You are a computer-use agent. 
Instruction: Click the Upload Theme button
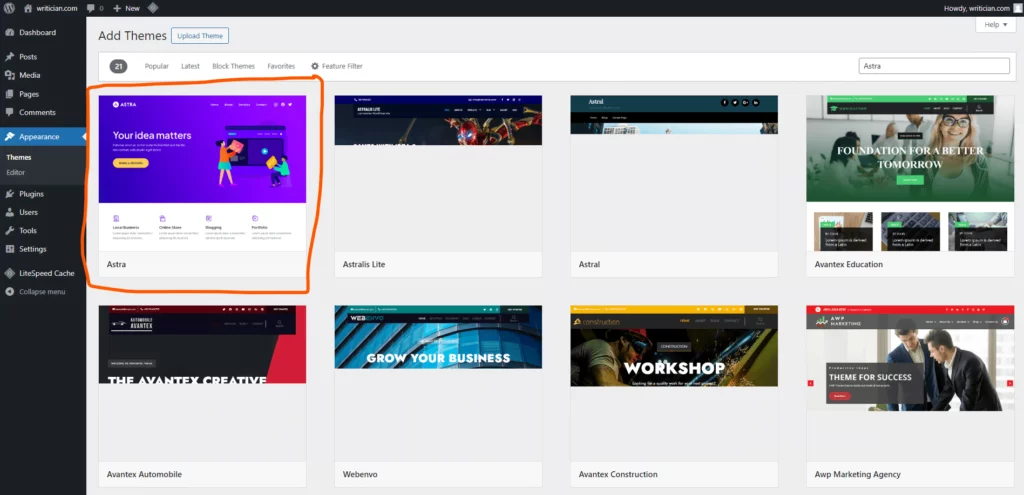point(200,36)
